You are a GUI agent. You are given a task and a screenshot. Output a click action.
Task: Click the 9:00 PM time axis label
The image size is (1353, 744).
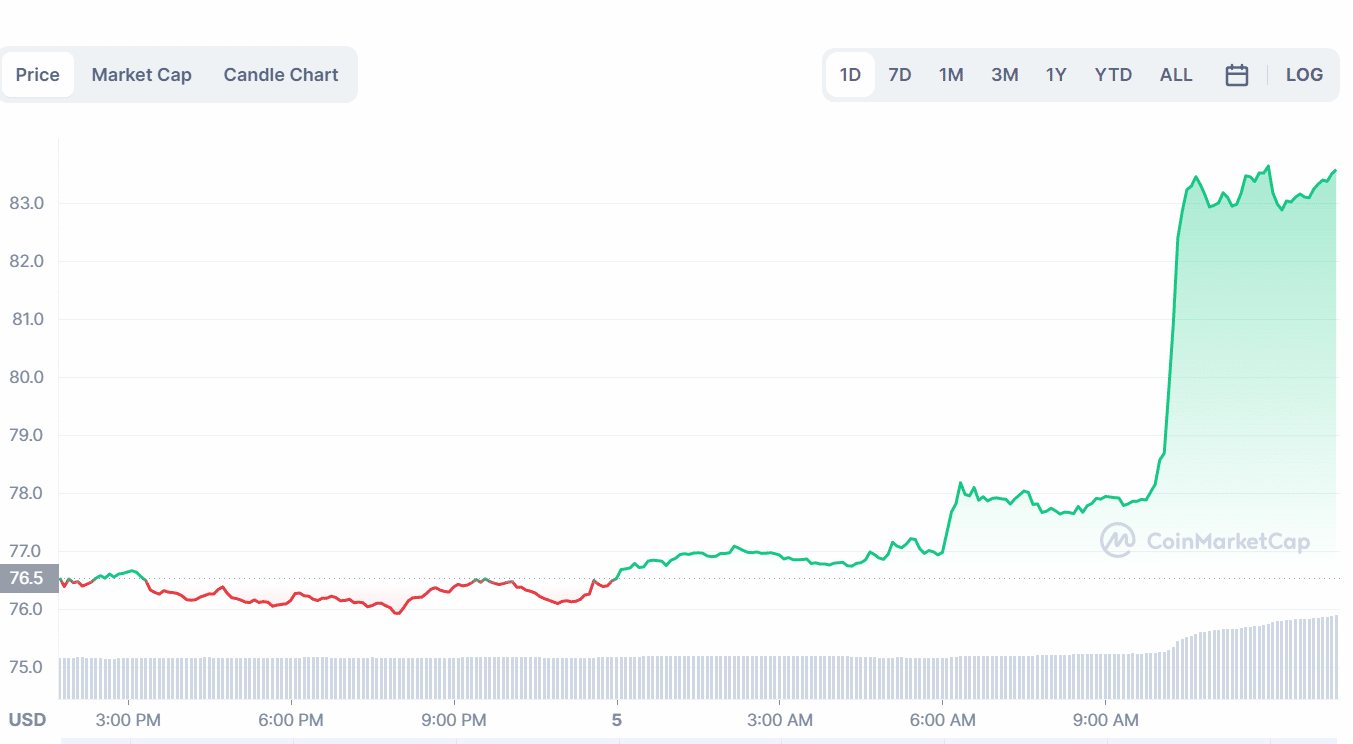pyautogui.click(x=453, y=720)
